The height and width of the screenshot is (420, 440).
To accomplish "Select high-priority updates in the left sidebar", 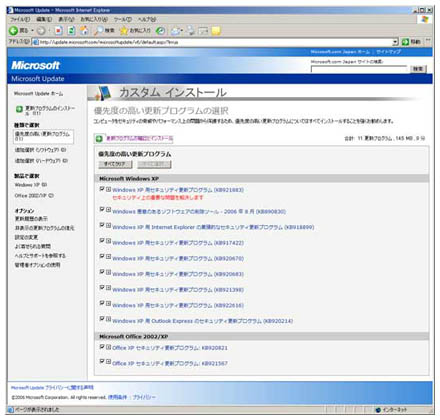I will click(43, 136).
